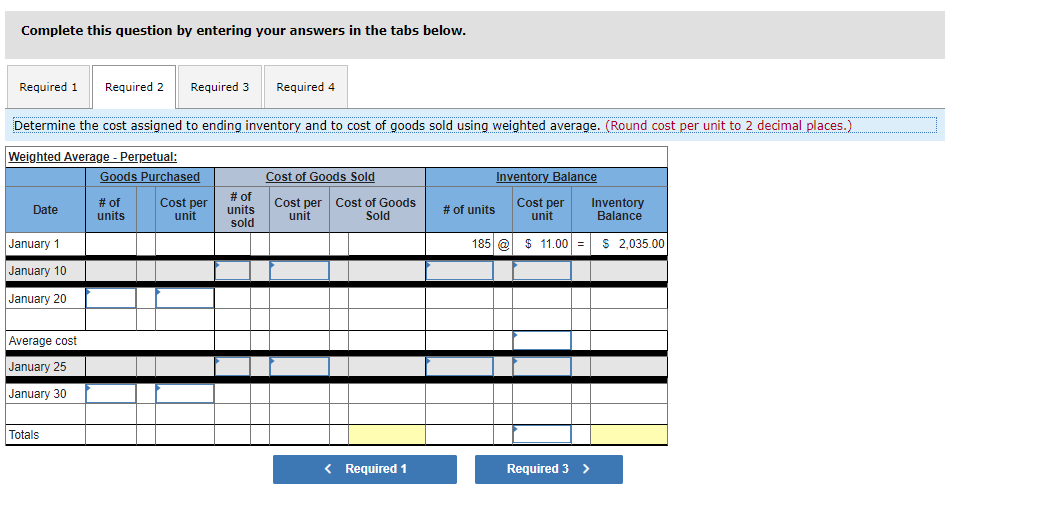Click January 25 inventory cost per unit input
This screenshot has height=517, width=1045.
click(x=542, y=366)
